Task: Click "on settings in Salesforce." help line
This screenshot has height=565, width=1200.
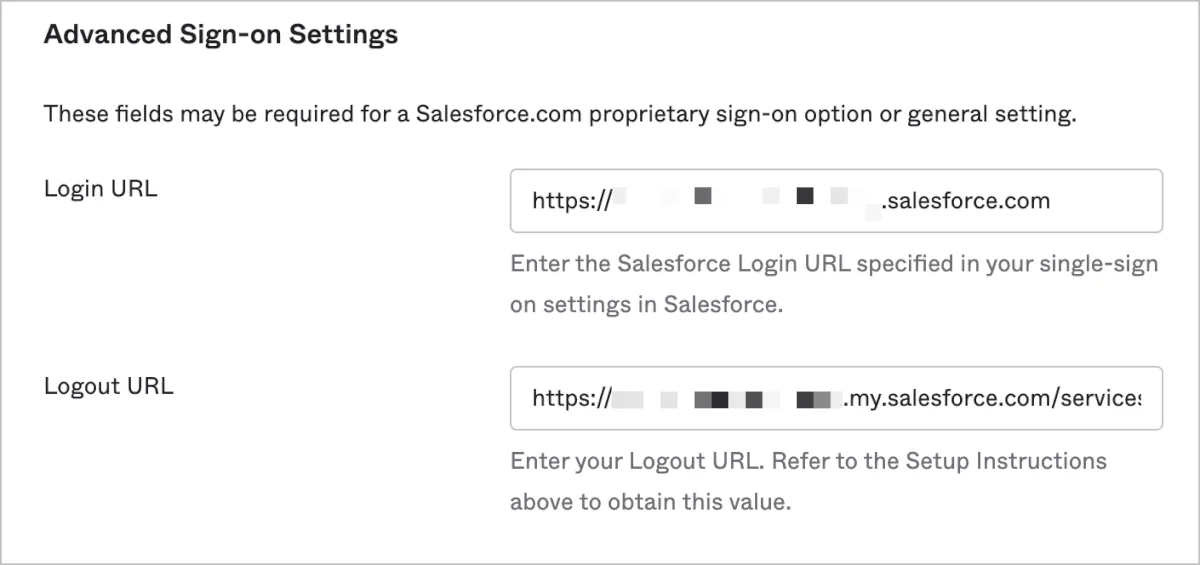Action: coord(644,305)
